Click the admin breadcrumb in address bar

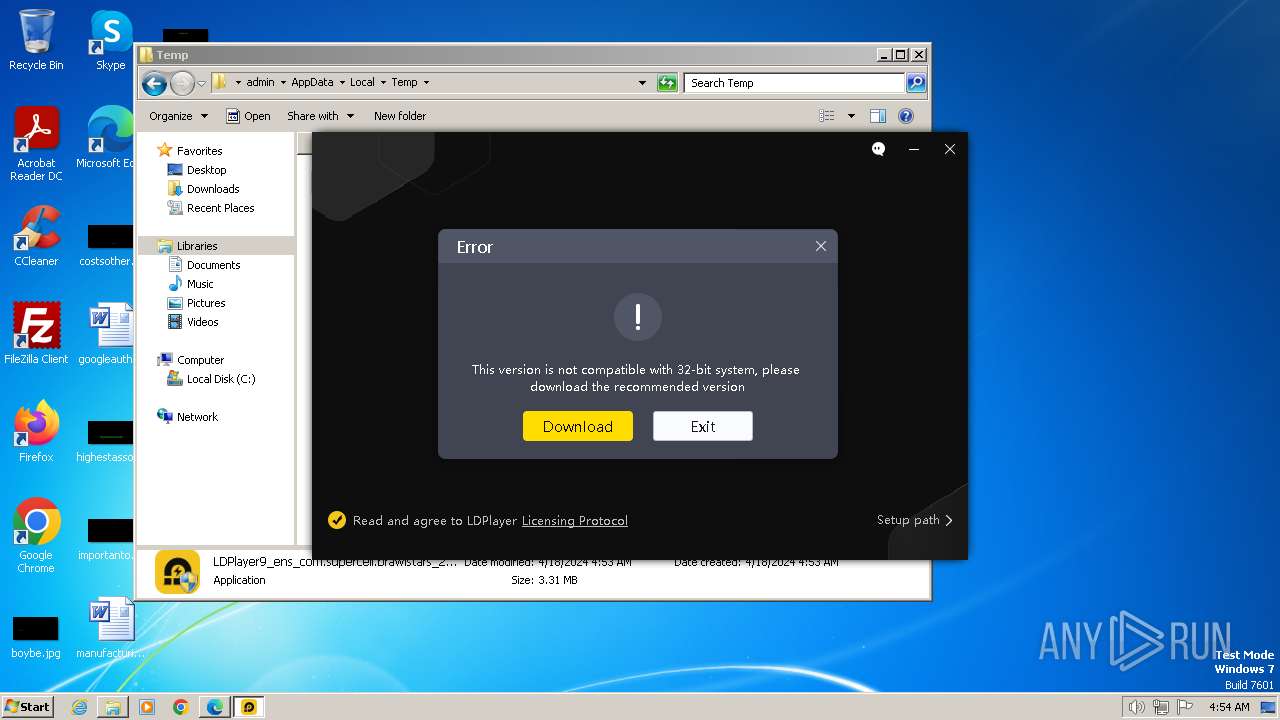260,82
